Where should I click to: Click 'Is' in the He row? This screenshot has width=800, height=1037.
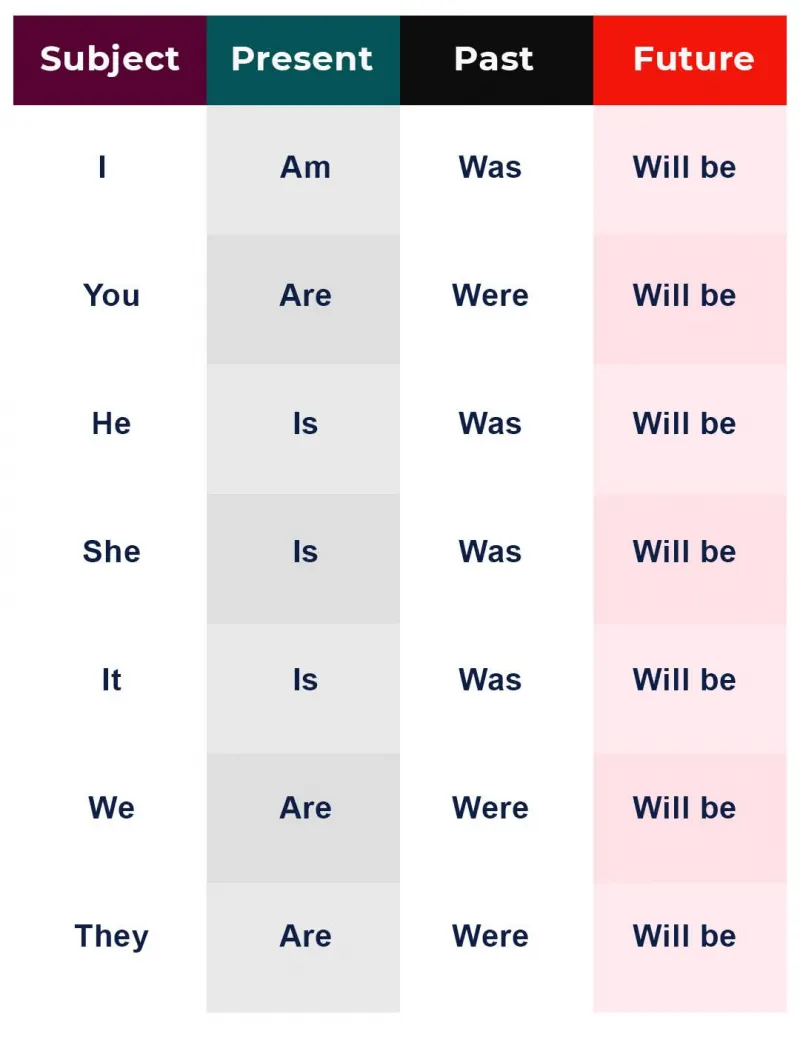point(305,423)
